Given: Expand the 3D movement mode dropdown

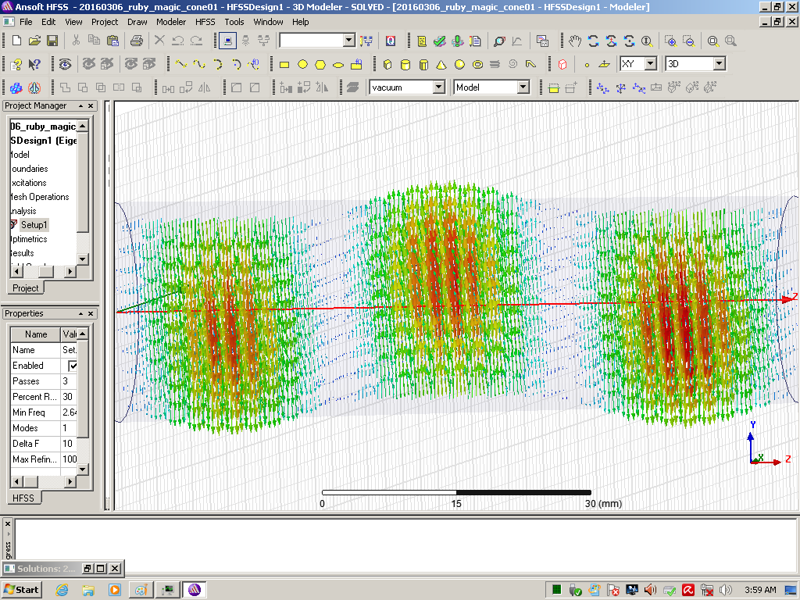Looking at the screenshot, I should click(718, 64).
